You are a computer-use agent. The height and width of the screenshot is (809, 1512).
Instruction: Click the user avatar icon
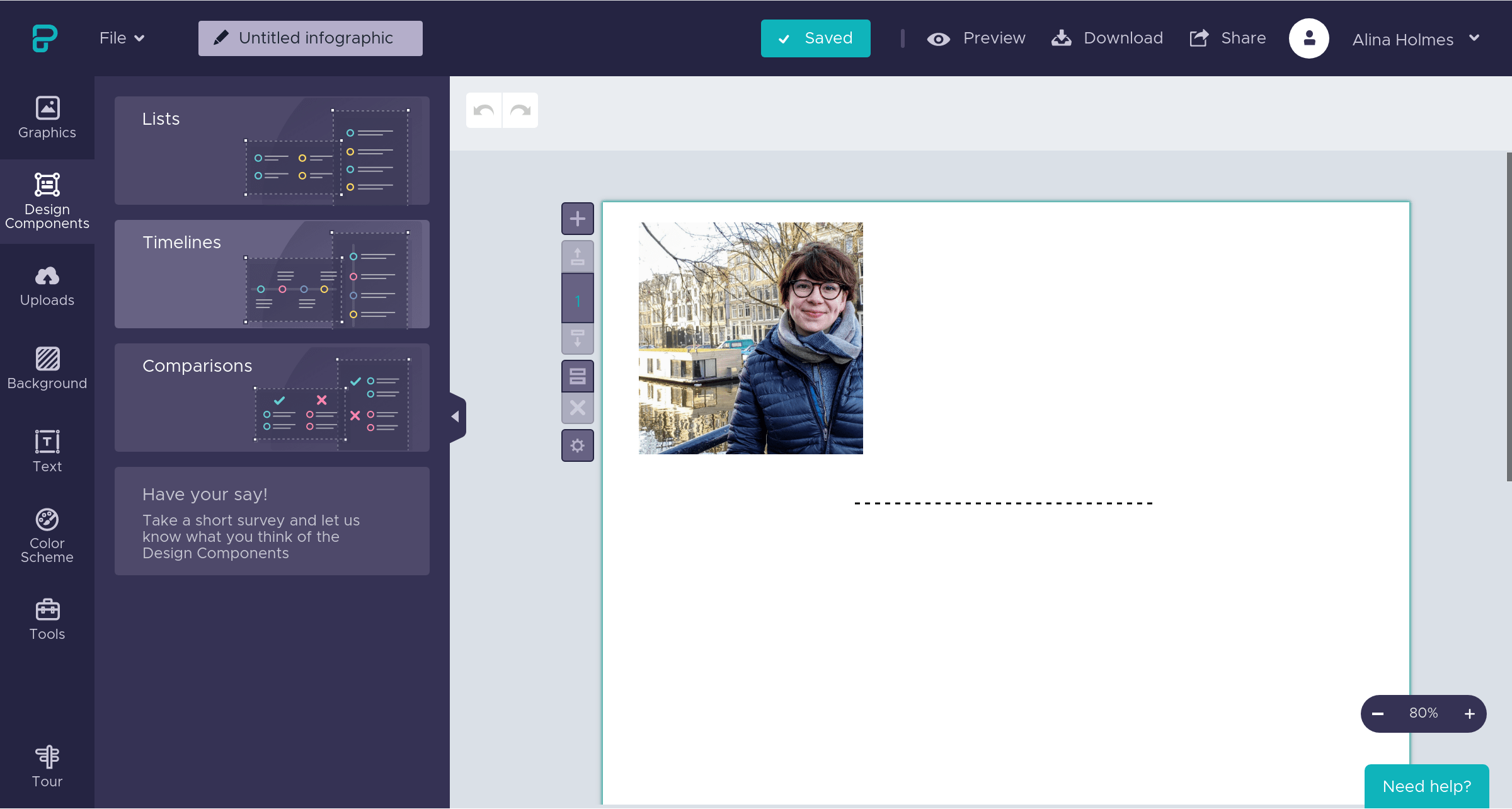tap(1309, 38)
